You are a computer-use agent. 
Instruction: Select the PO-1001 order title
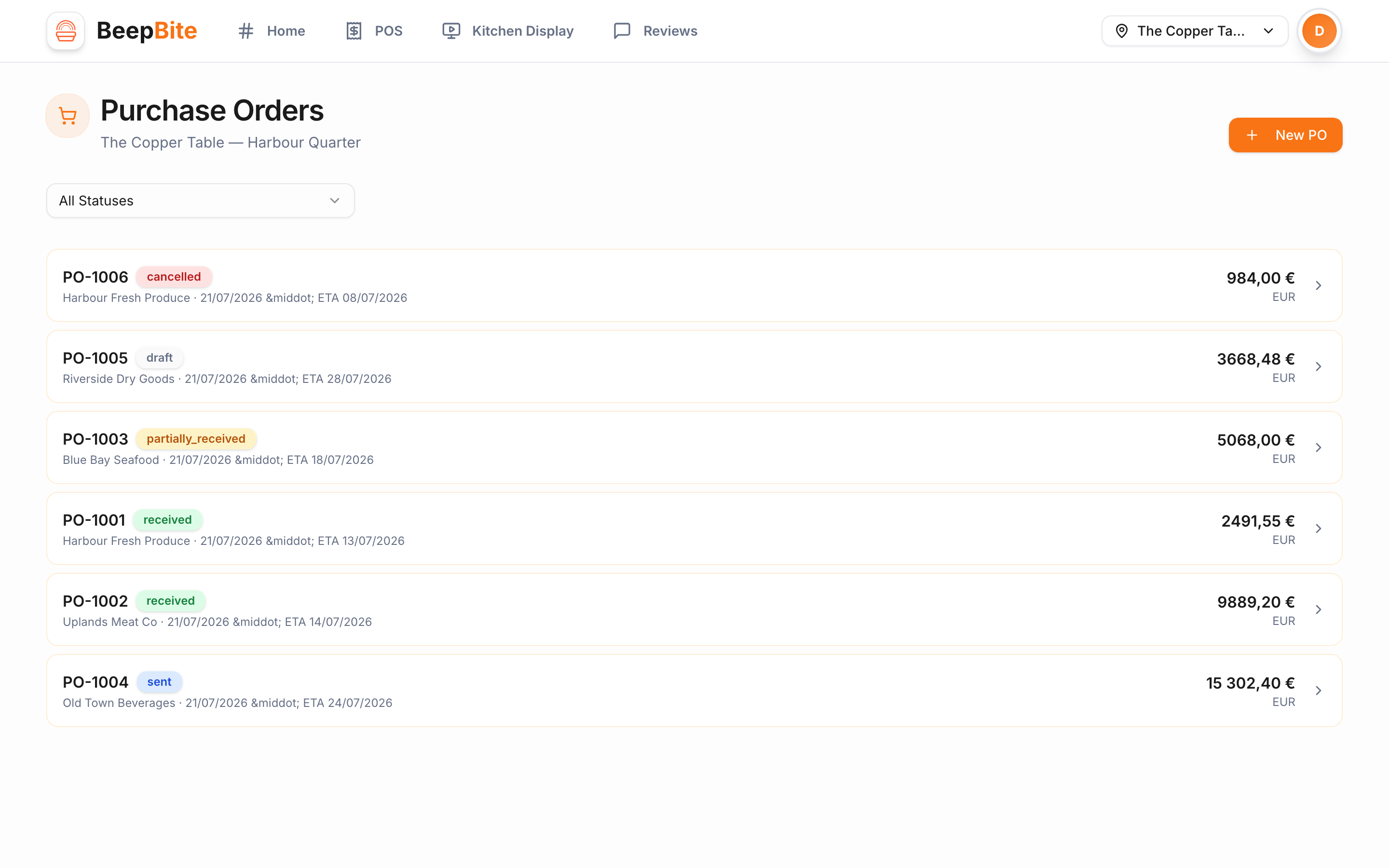94,520
